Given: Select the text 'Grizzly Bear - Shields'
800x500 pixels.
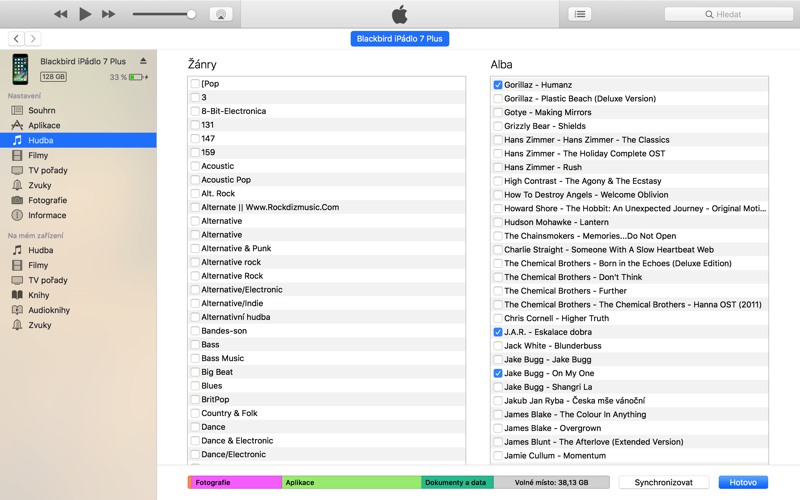Looking at the screenshot, I should [545, 126].
